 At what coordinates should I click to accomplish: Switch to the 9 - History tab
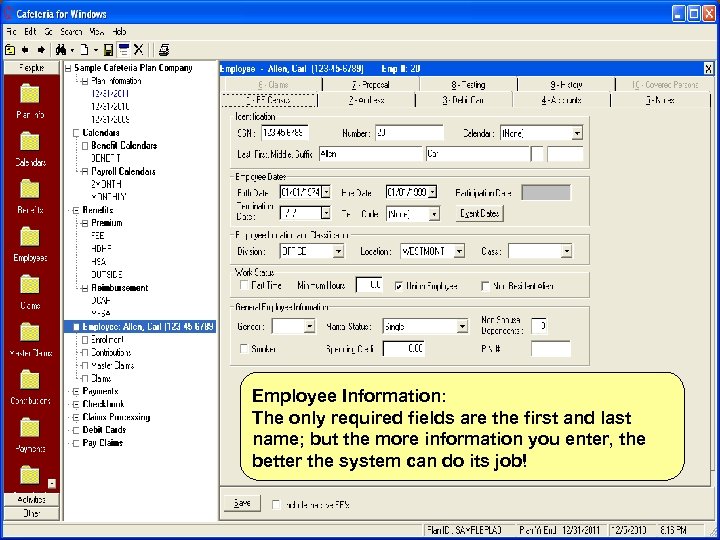(566, 85)
